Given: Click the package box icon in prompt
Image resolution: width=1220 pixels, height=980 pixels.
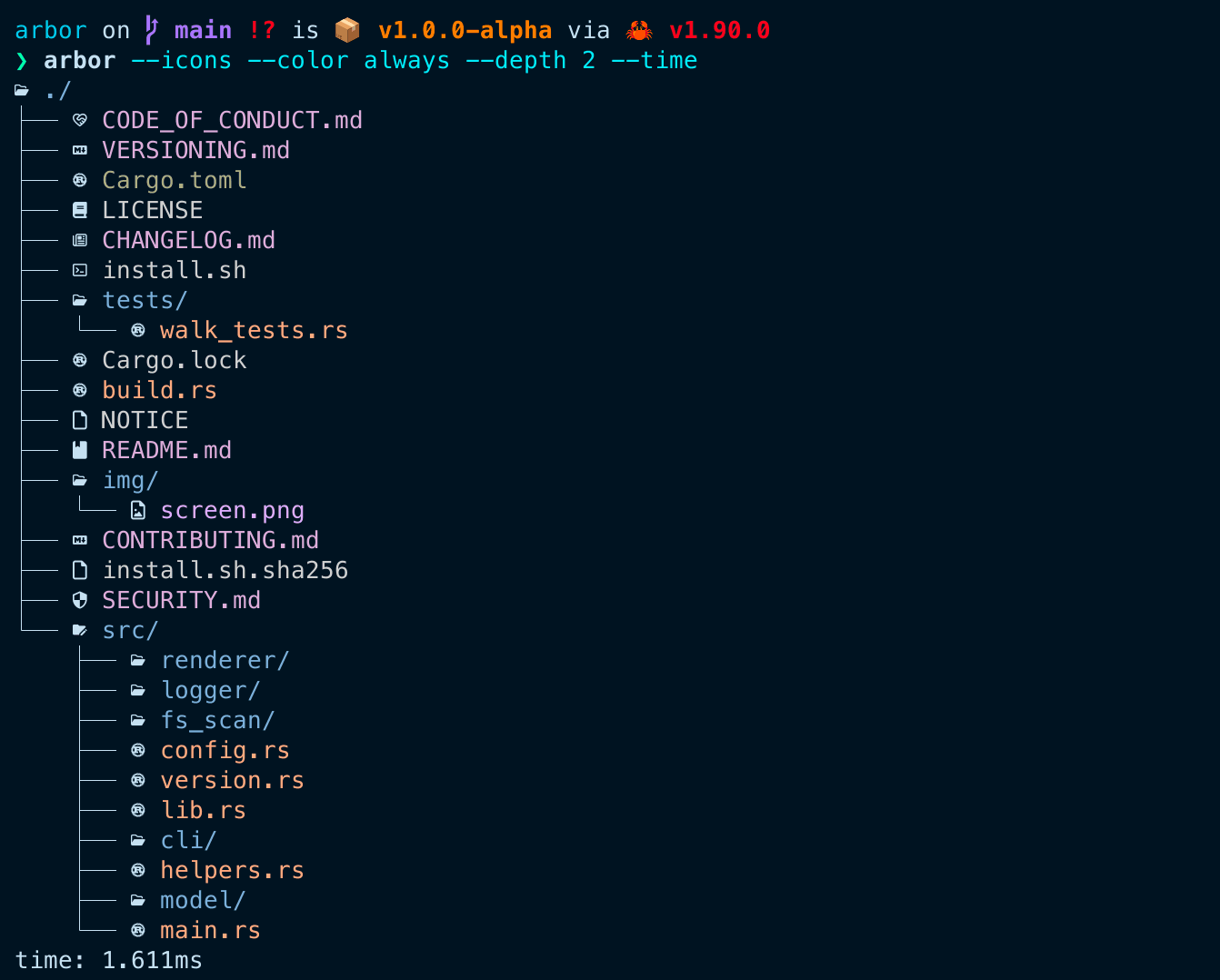Looking at the screenshot, I should pos(347,31).
